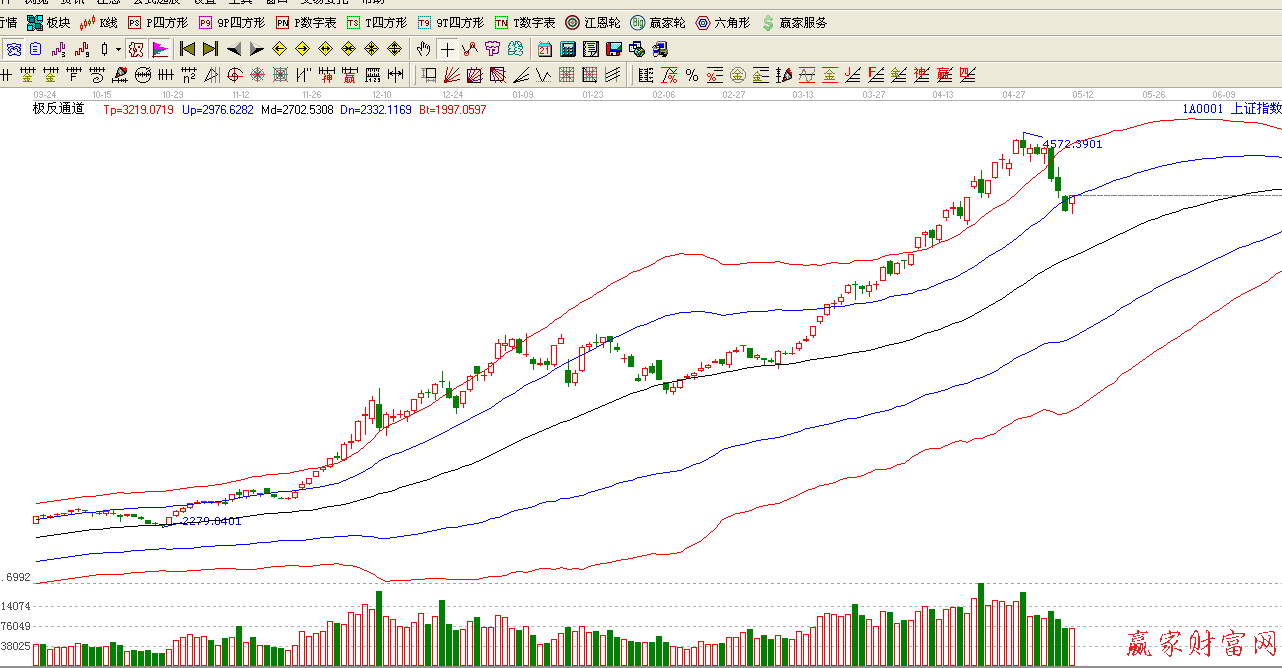Click the yellow four-way arrow diamond icon
Screen dimensions: 1282x668
(394, 49)
